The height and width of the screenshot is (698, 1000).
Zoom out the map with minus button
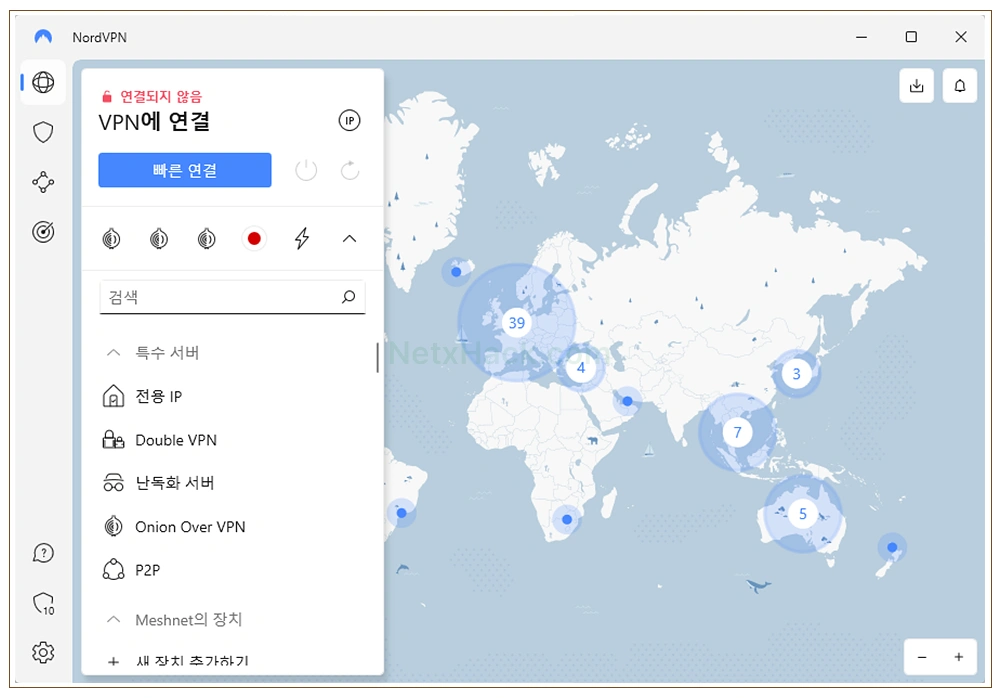pos(922,657)
